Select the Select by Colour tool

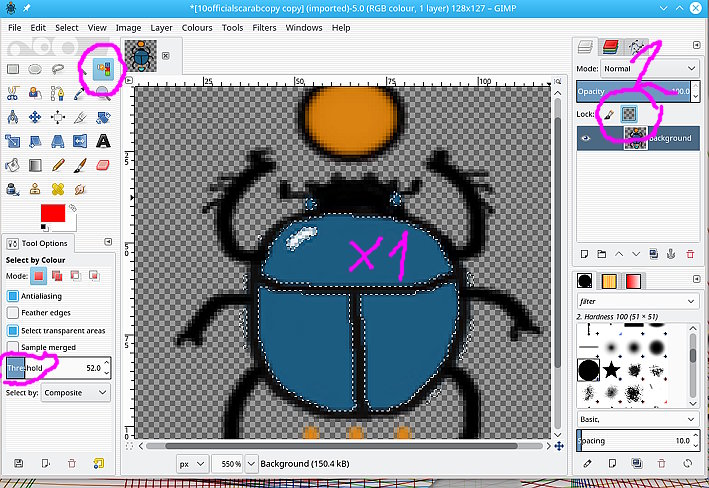pyautogui.click(x=101, y=69)
